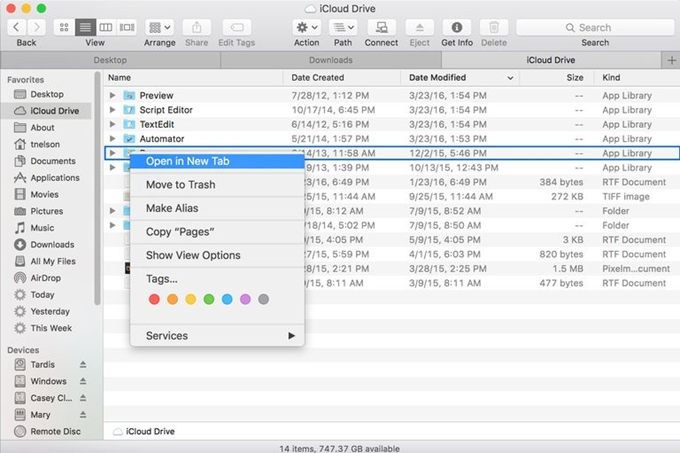Open Movies in the sidebar
Viewport: 680px width, 453px height.
point(47,194)
